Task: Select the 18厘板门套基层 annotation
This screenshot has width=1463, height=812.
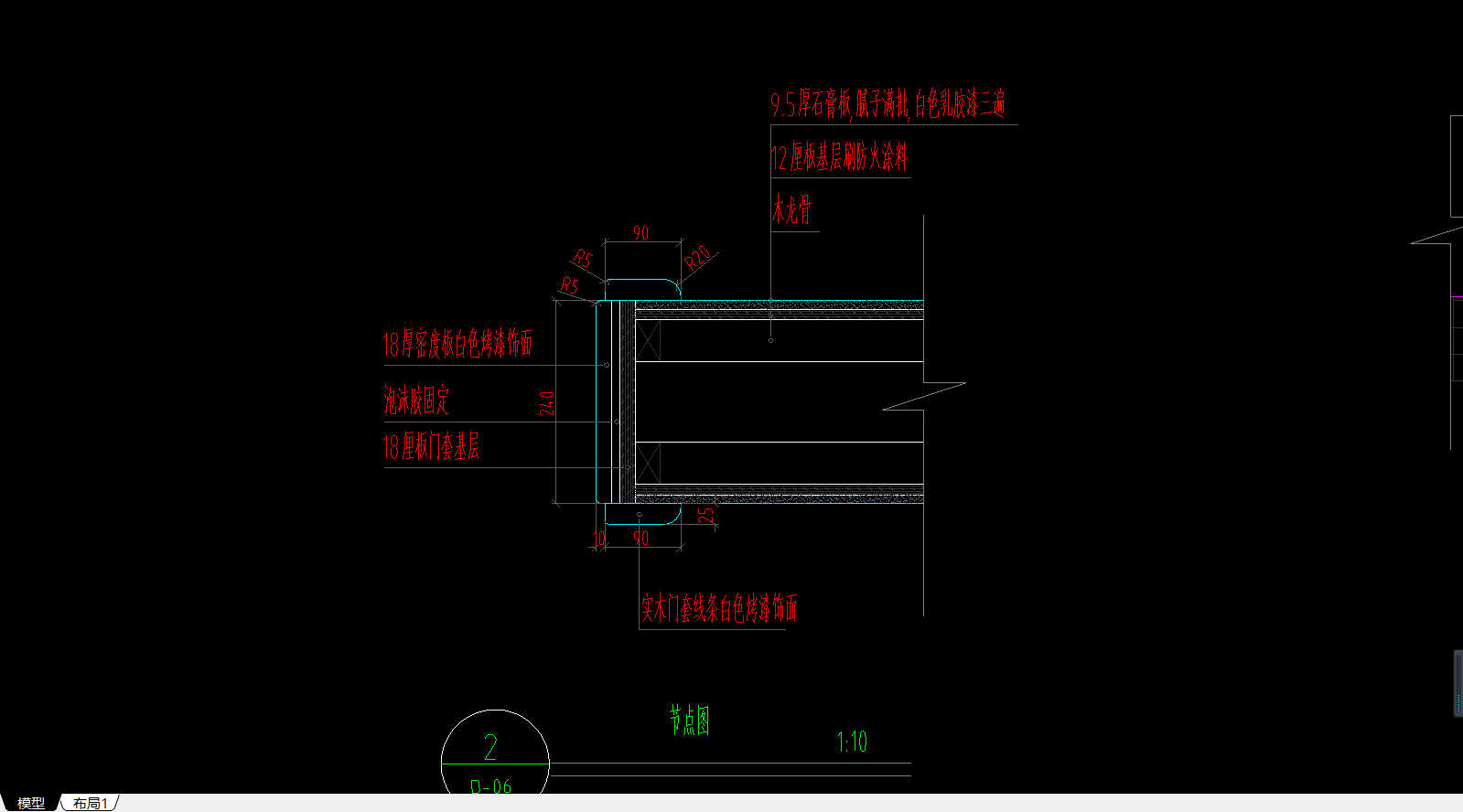Action: pyautogui.click(x=431, y=446)
